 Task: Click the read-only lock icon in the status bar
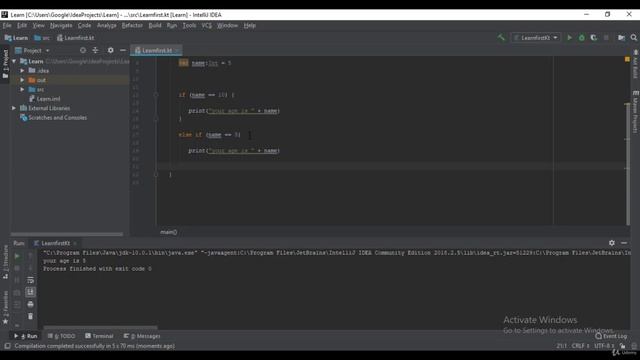(x=622, y=346)
